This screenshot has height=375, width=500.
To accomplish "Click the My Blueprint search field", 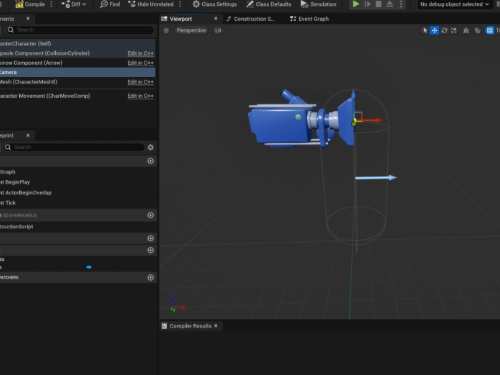I will click(x=75, y=147).
